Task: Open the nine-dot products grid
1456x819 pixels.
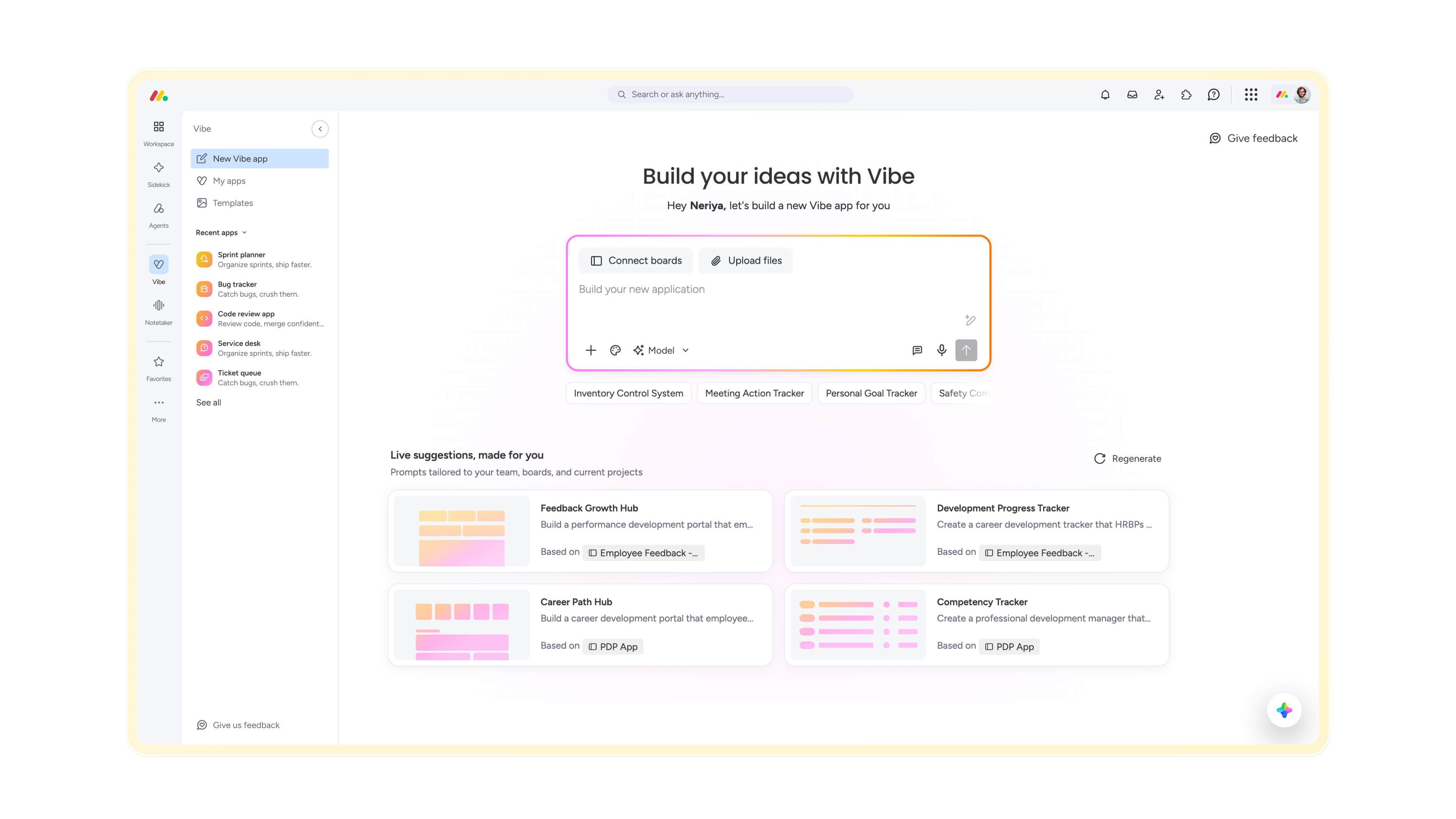Action: pyautogui.click(x=1251, y=94)
